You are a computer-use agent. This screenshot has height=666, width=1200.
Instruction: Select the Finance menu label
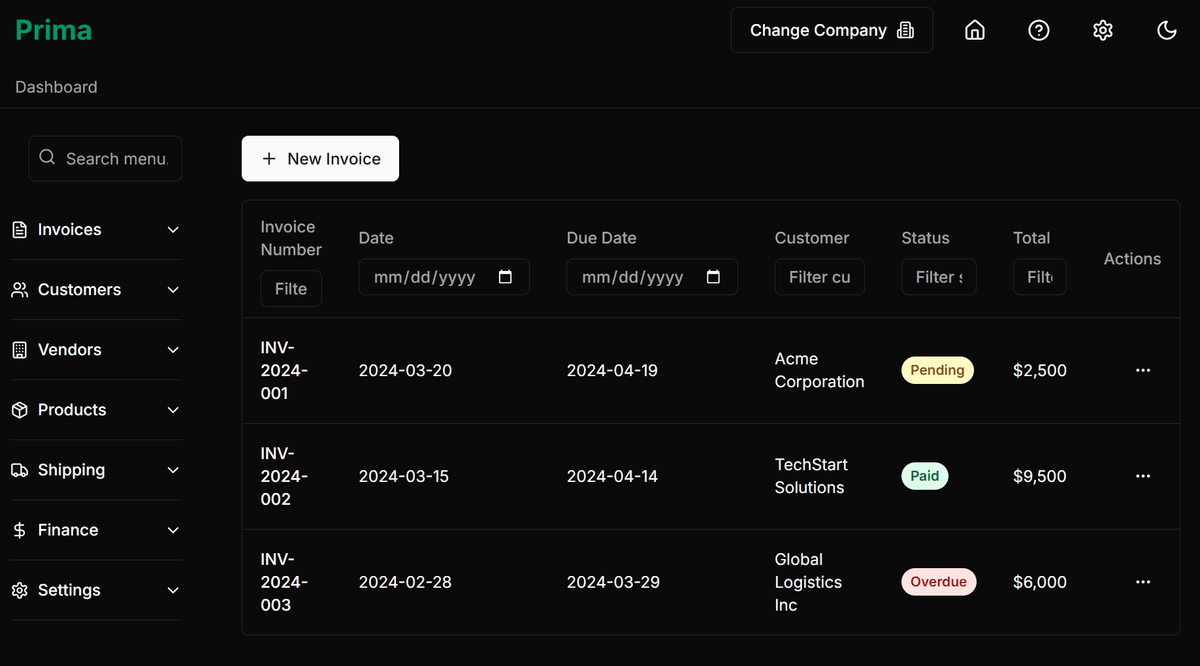pyautogui.click(x=68, y=530)
